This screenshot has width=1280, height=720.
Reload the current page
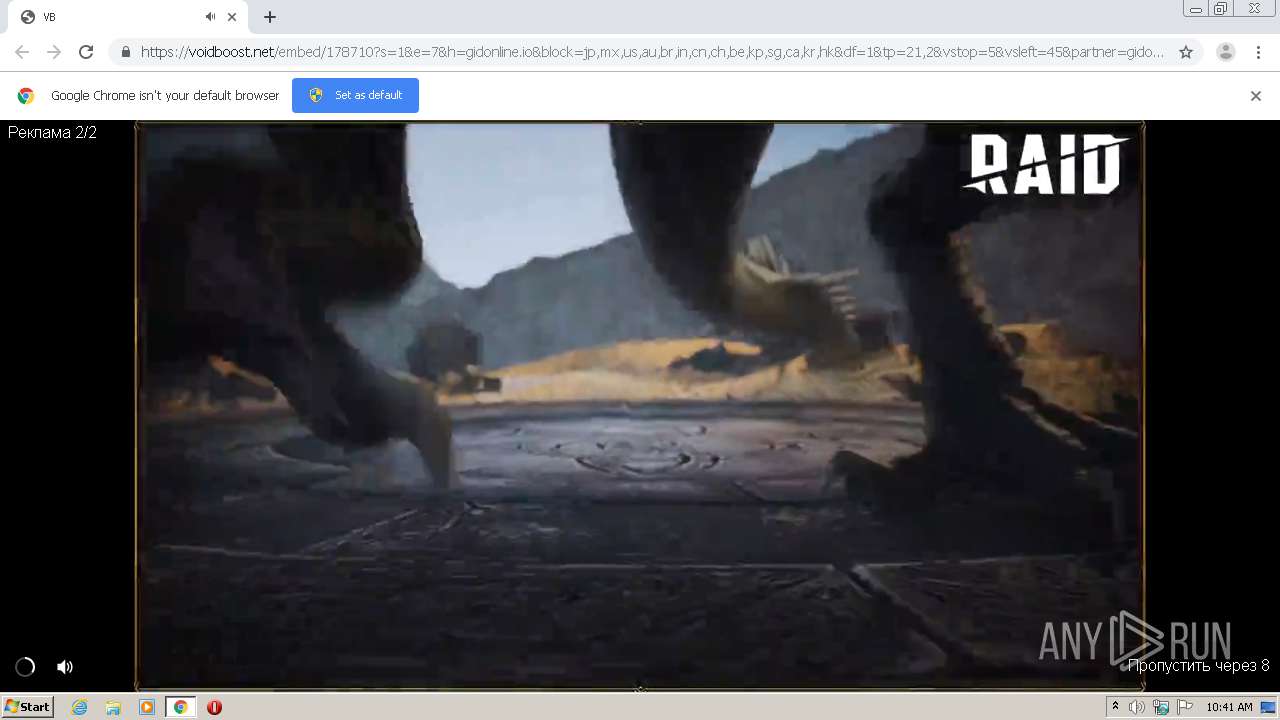coord(86,52)
